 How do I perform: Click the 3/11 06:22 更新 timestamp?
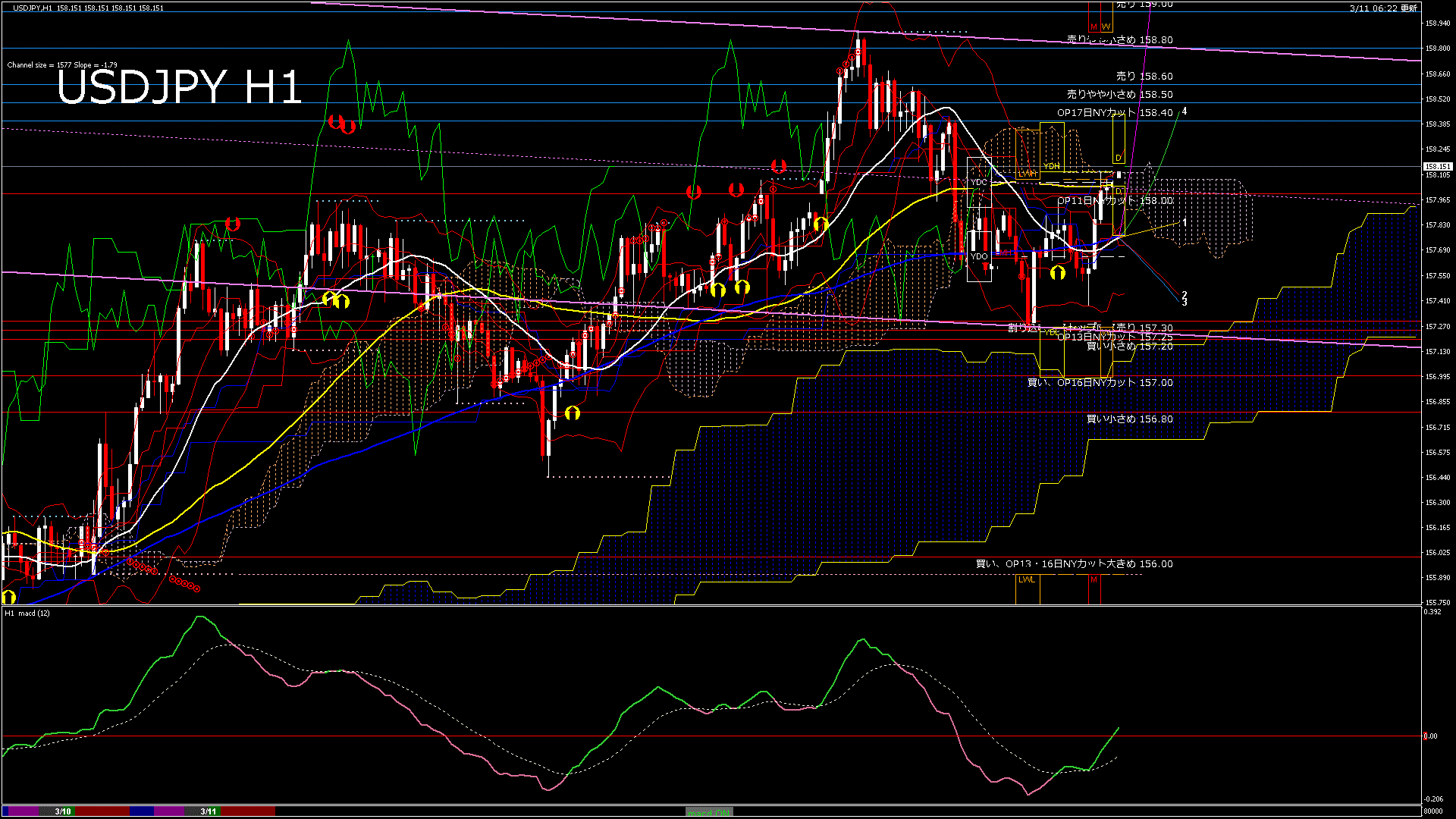coord(1383,8)
